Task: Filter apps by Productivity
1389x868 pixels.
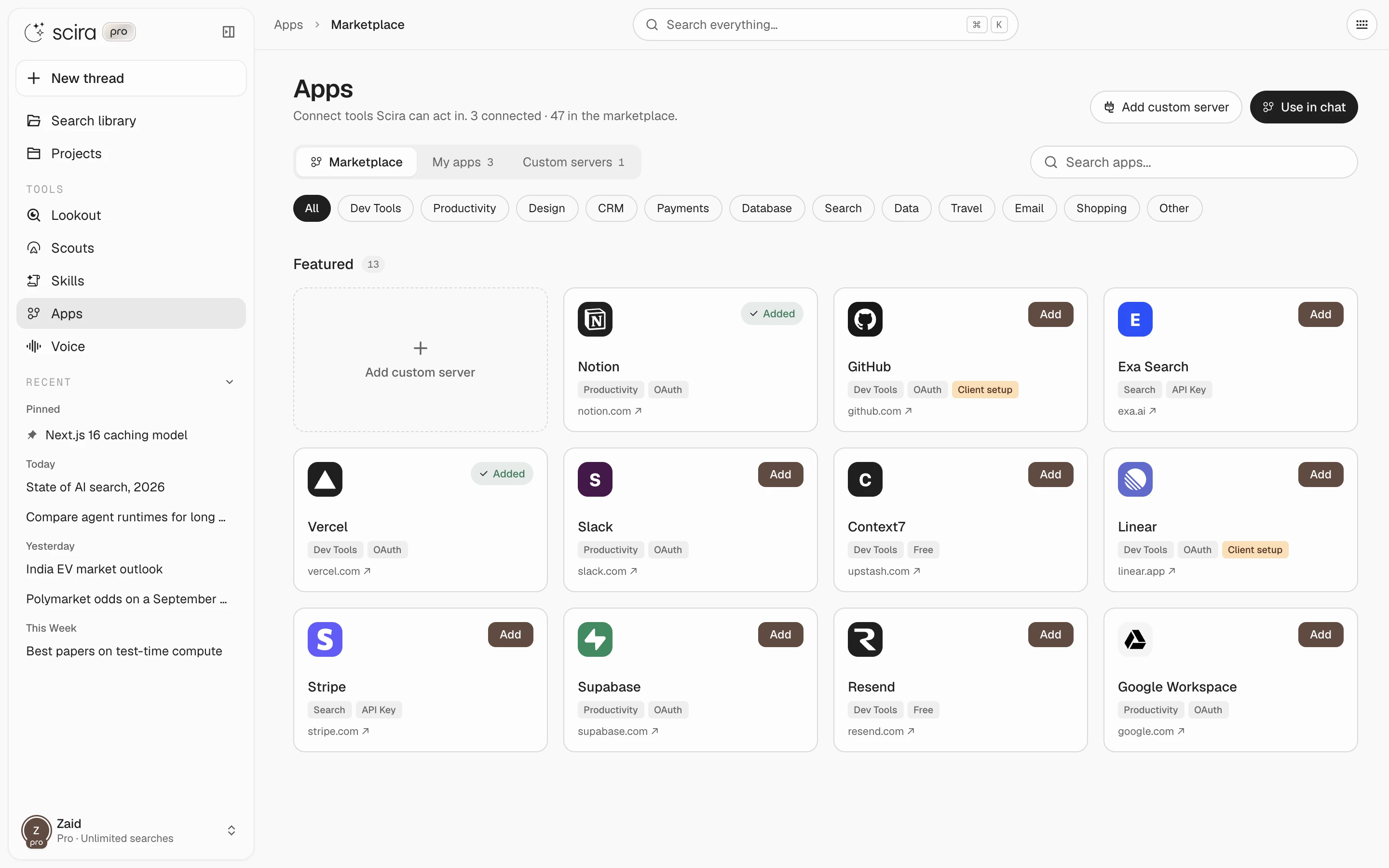Action: [x=464, y=208]
